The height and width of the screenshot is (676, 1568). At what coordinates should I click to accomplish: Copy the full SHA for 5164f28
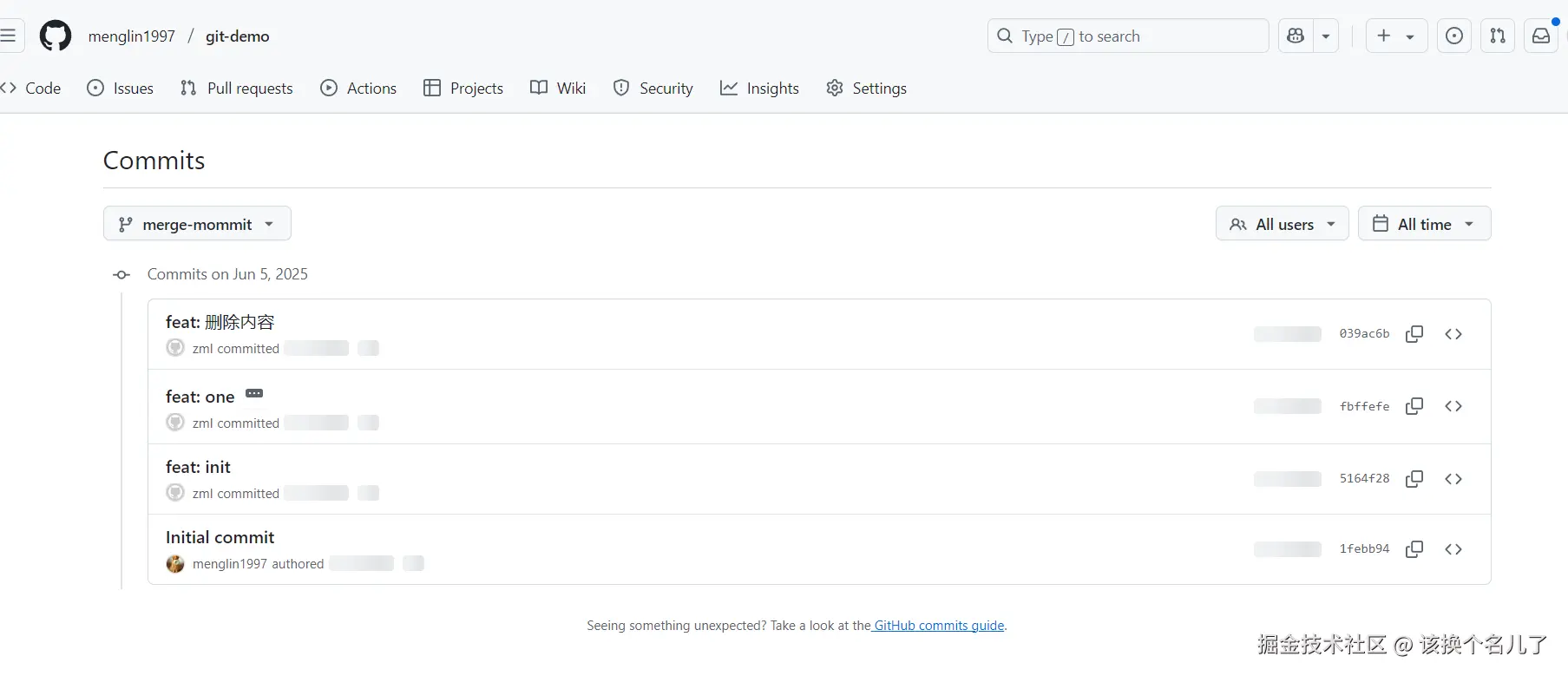click(1414, 479)
